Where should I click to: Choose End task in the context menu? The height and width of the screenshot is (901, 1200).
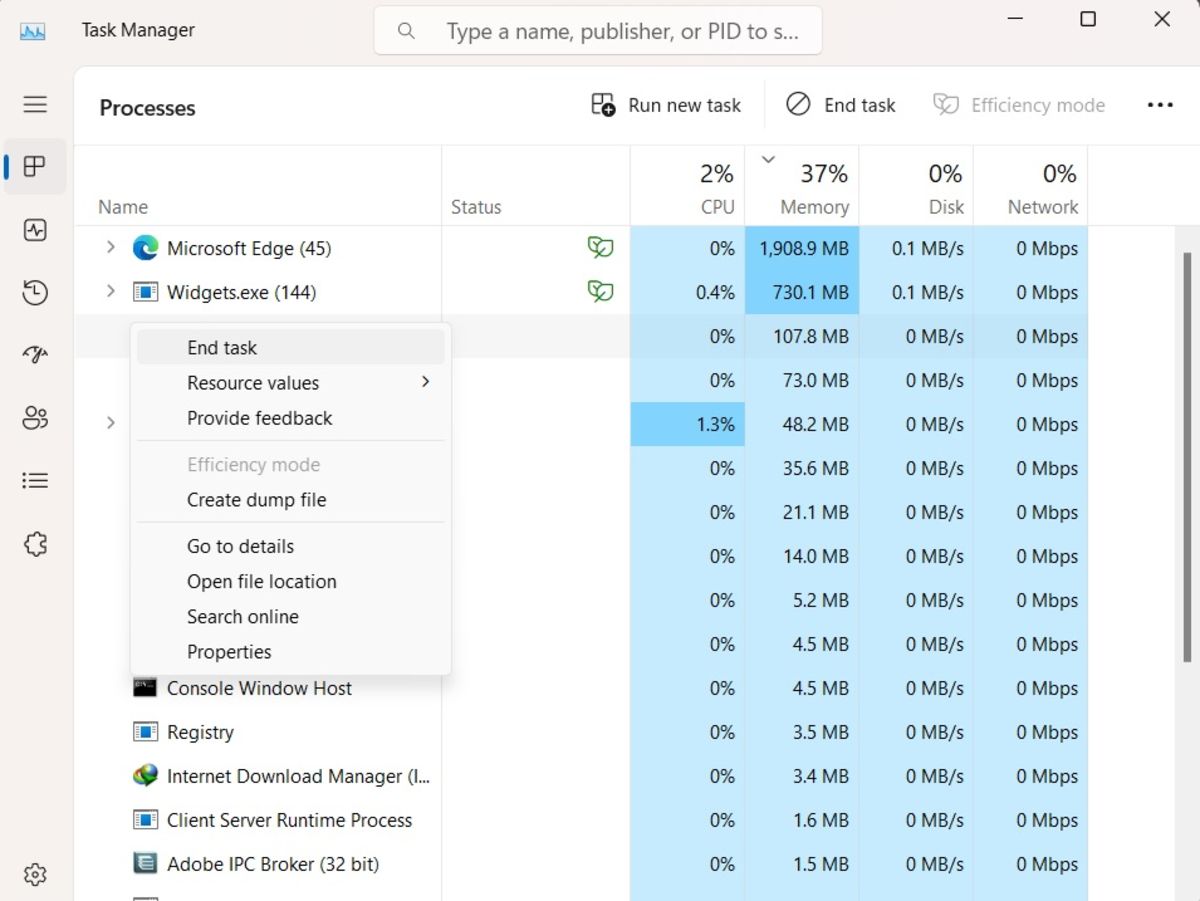pyautogui.click(x=291, y=348)
